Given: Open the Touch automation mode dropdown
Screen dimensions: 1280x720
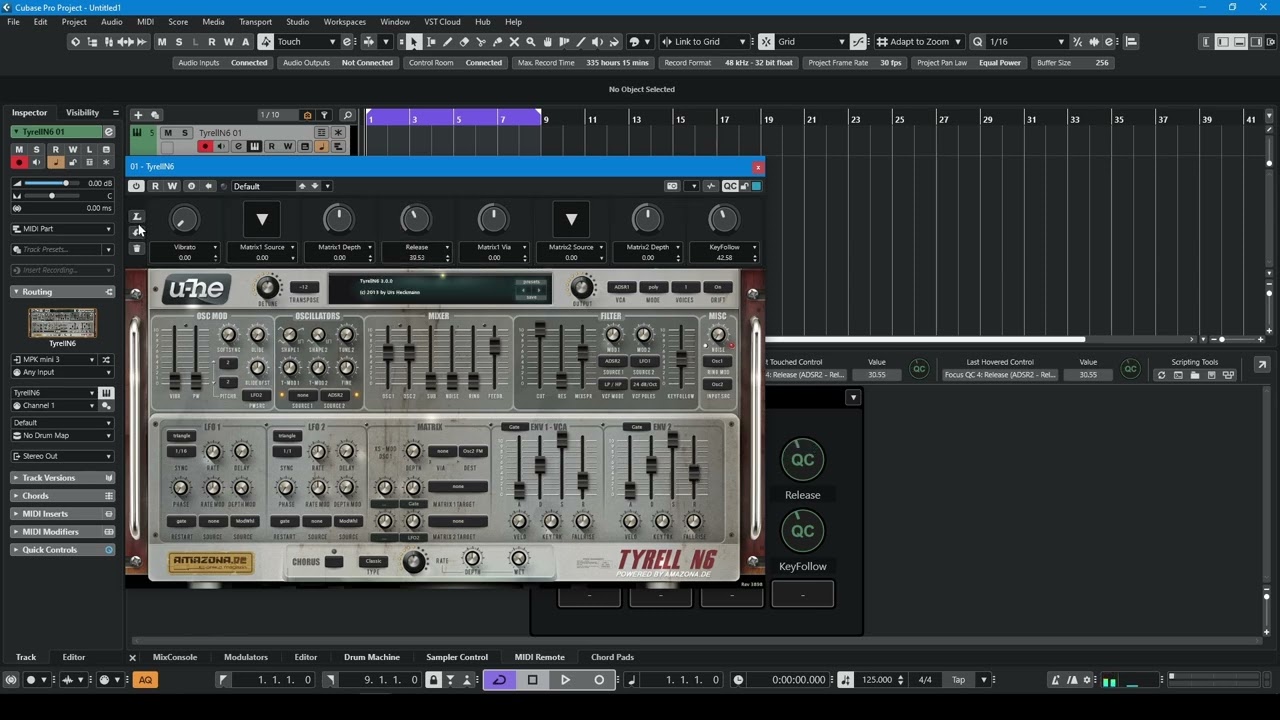Looking at the screenshot, I should [x=306, y=42].
